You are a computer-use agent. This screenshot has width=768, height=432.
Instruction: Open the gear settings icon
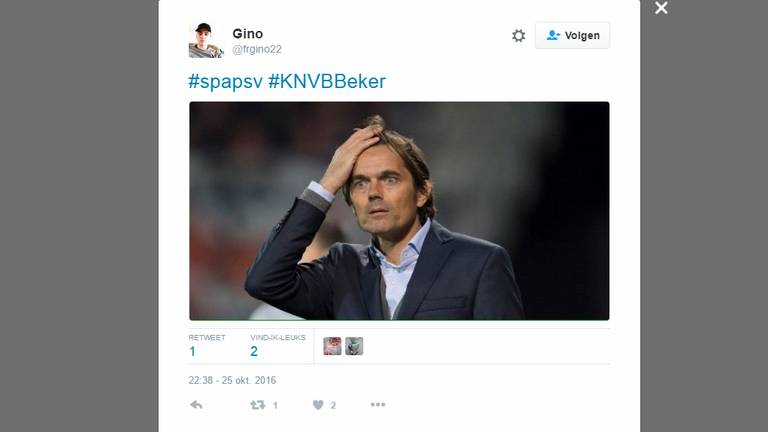[518, 36]
